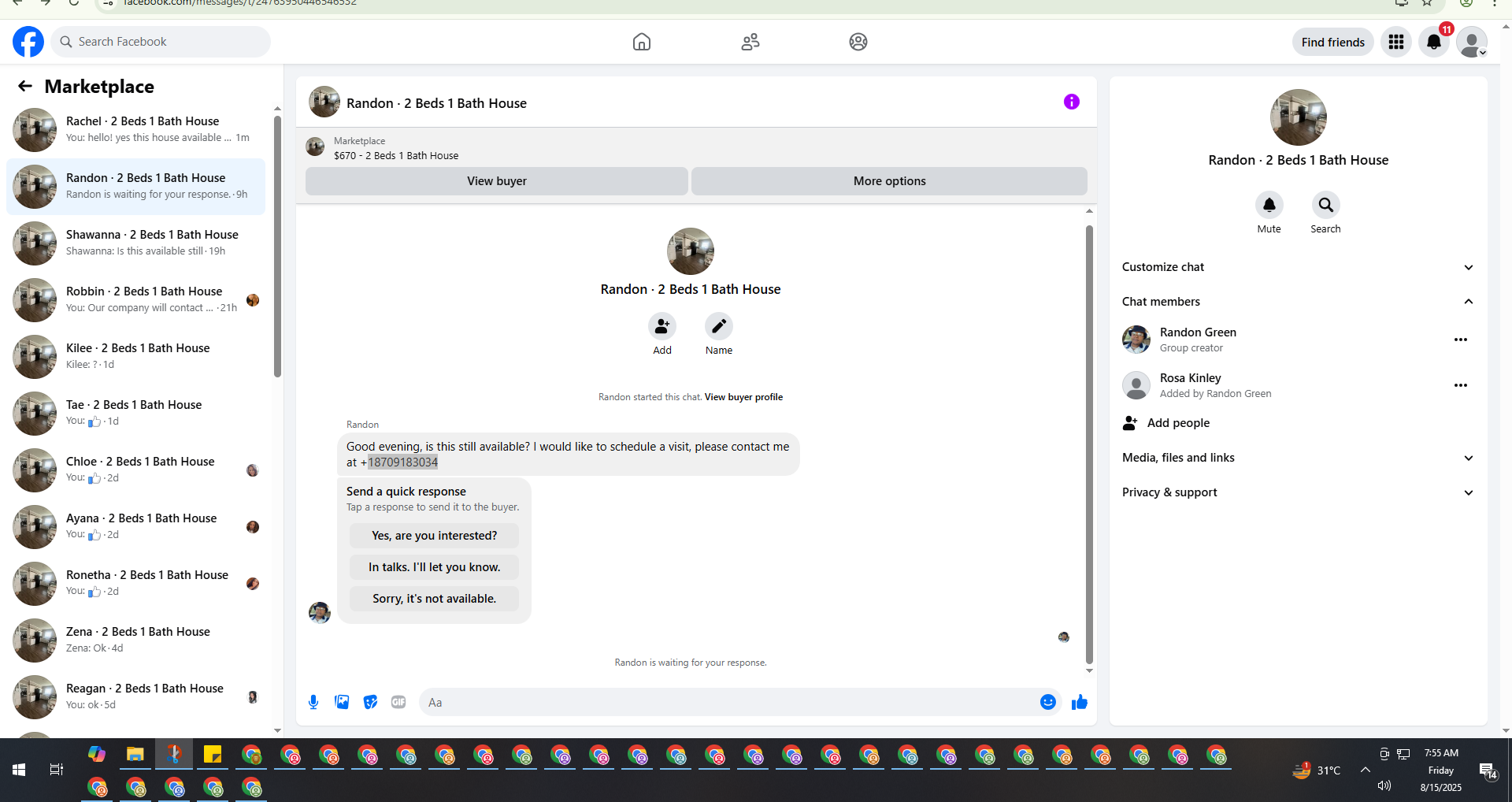Open account profile avatar menu
Image resolution: width=1512 pixels, height=802 pixels.
coord(1472,42)
